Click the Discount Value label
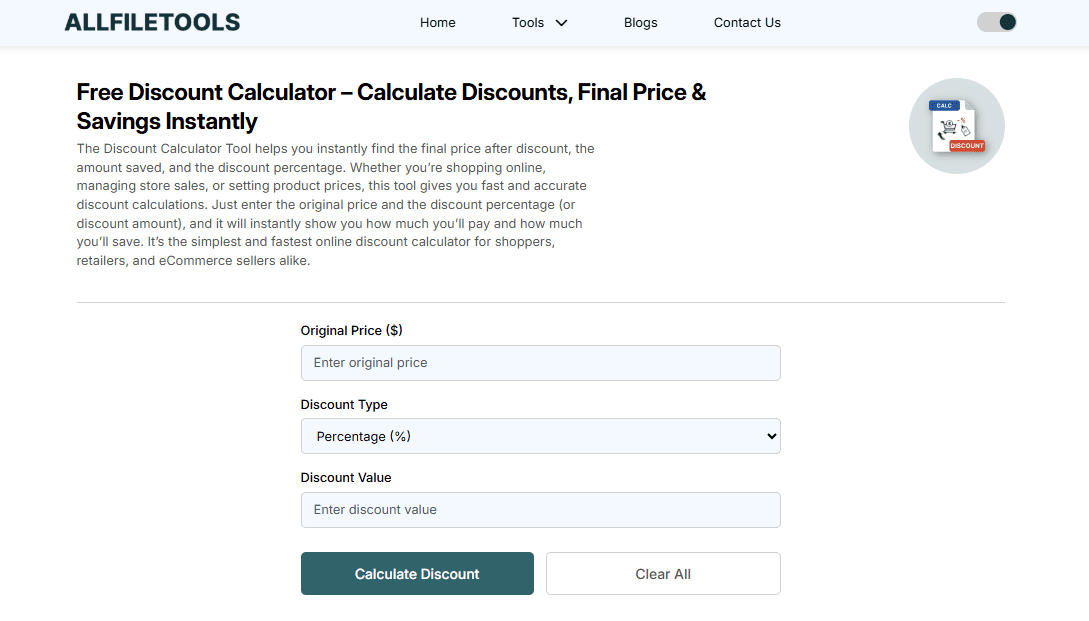This screenshot has height=621, width=1089. [x=346, y=477]
